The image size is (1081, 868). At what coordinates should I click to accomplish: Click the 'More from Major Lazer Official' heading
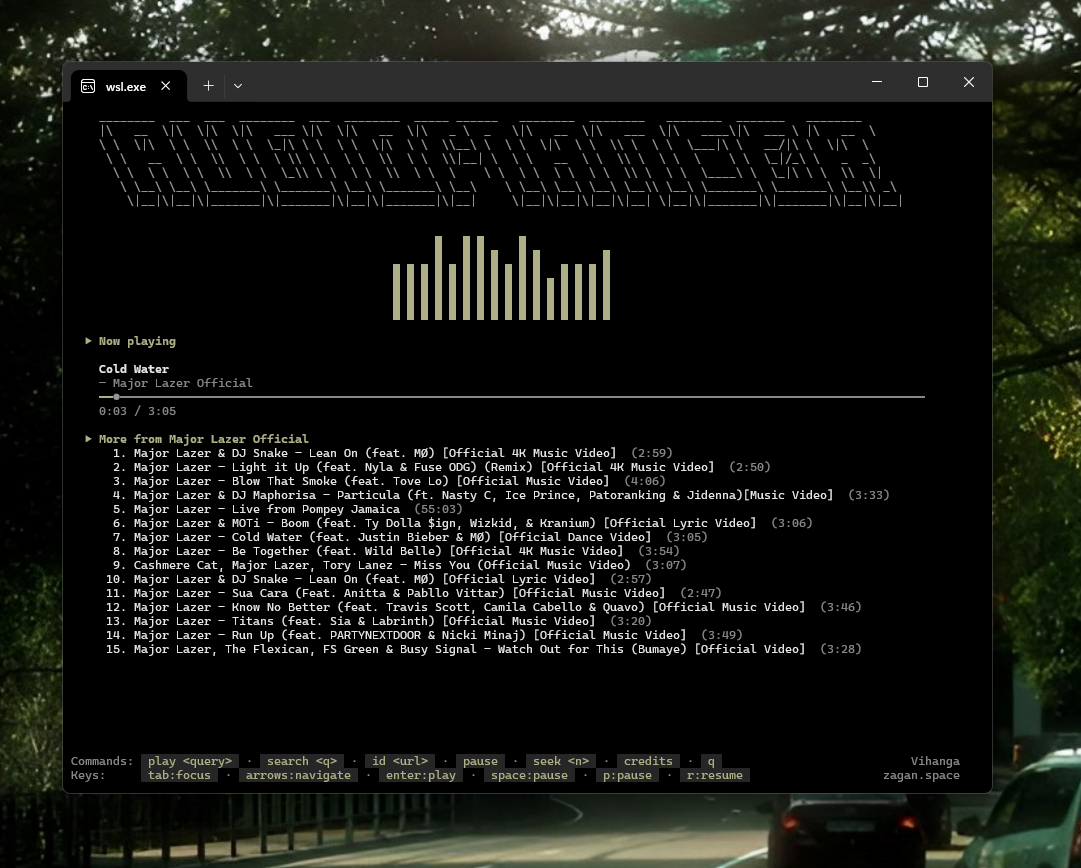point(203,438)
